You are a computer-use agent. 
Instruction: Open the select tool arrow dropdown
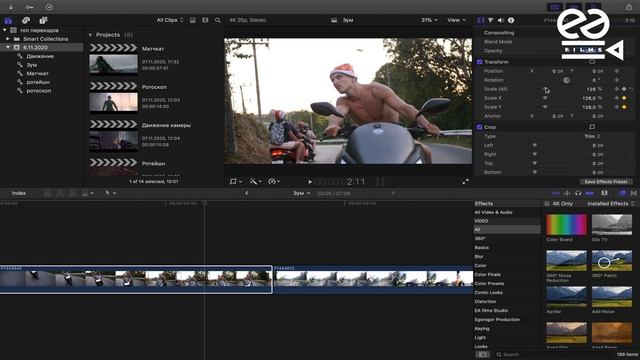click(x=111, y=193)
